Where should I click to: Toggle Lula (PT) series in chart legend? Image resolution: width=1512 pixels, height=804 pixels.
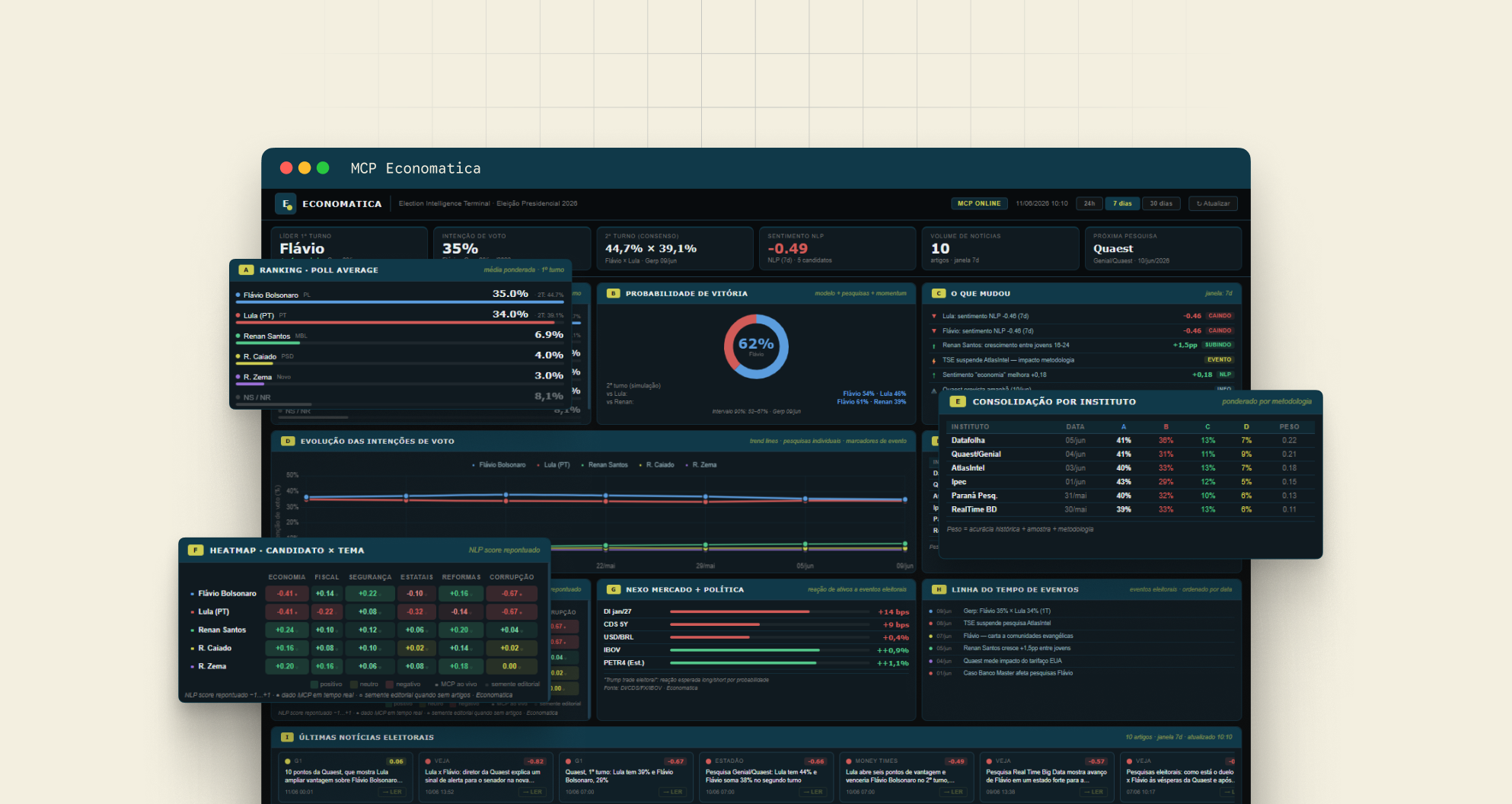[x=553, y=465]
